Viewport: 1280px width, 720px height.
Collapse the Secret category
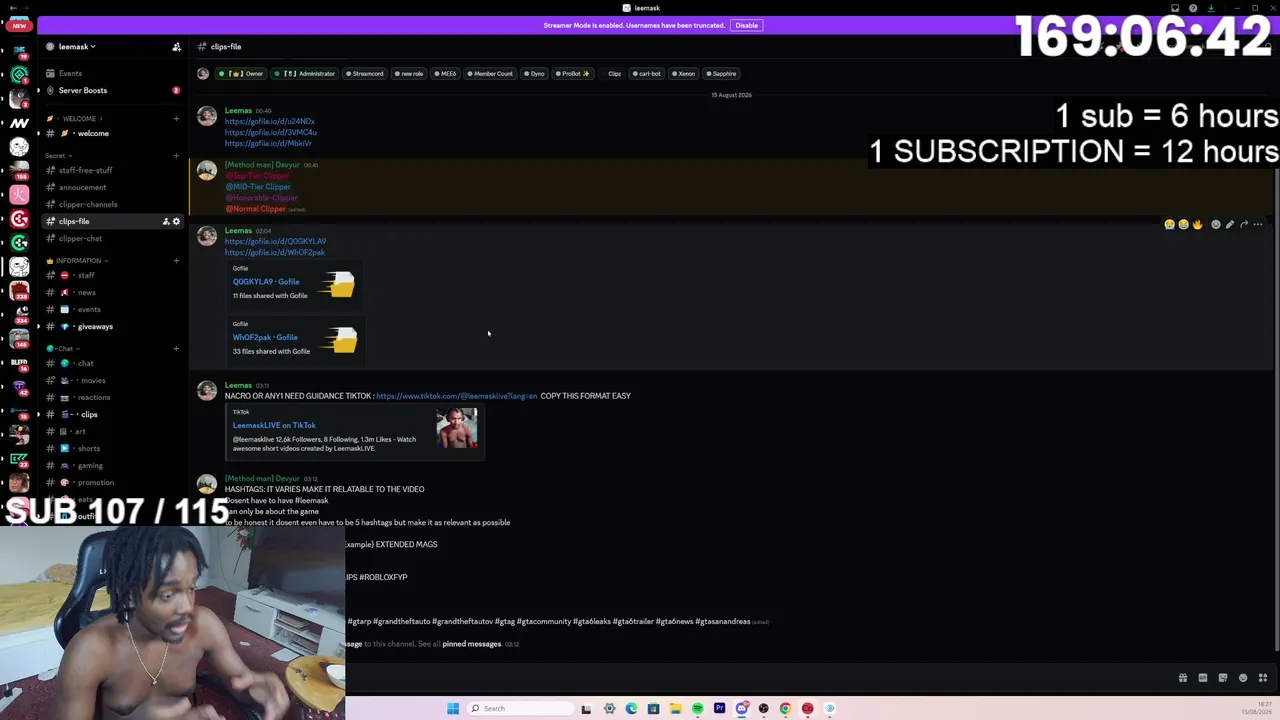(56, 155)
